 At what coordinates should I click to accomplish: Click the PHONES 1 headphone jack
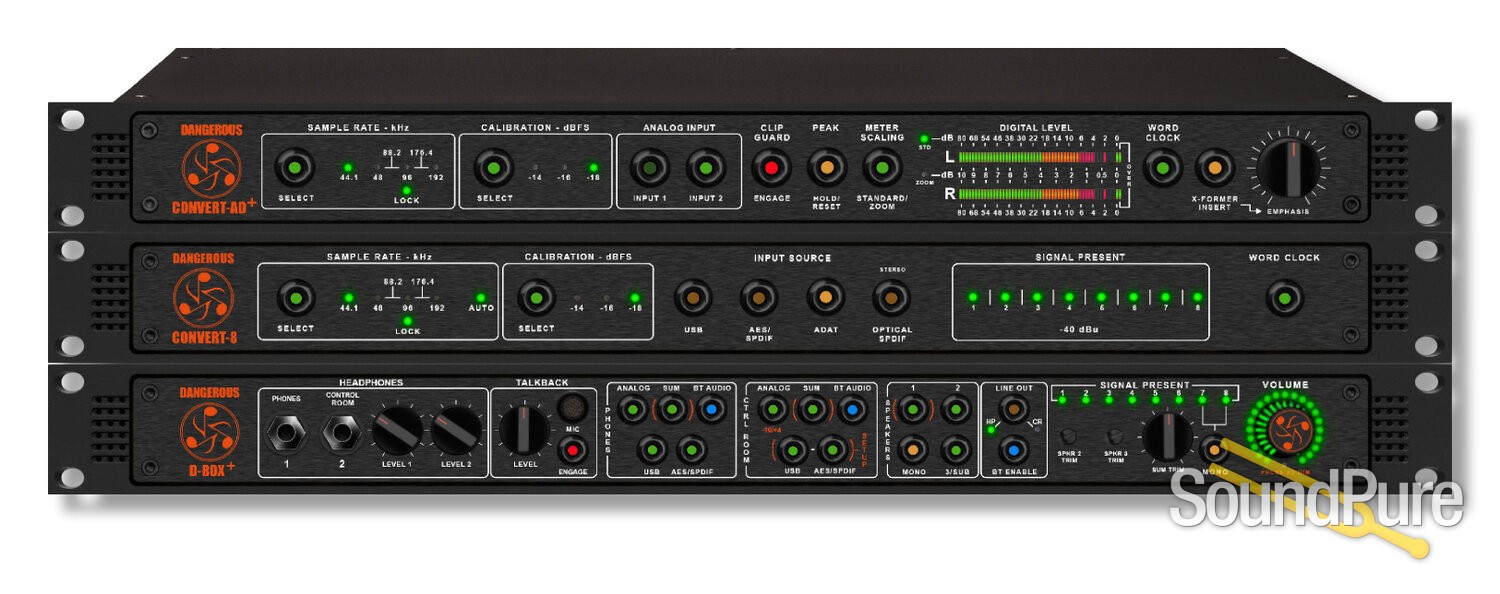tap(287, 432)
